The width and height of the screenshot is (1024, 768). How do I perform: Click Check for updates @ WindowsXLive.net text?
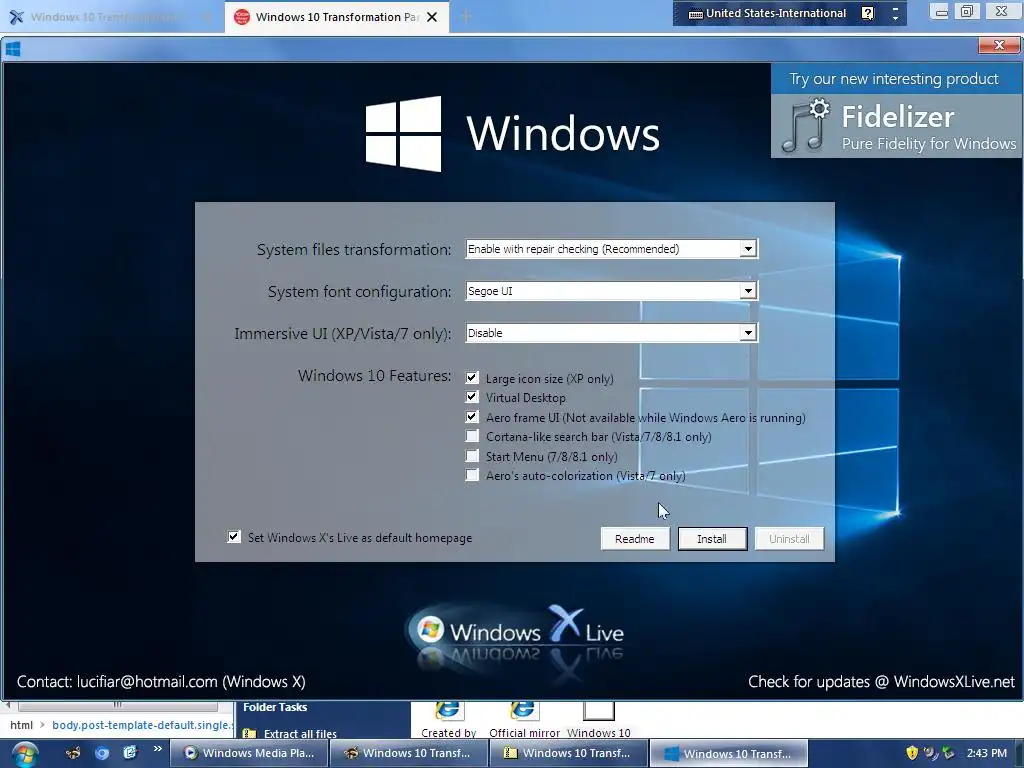click(x=881, y=682)
